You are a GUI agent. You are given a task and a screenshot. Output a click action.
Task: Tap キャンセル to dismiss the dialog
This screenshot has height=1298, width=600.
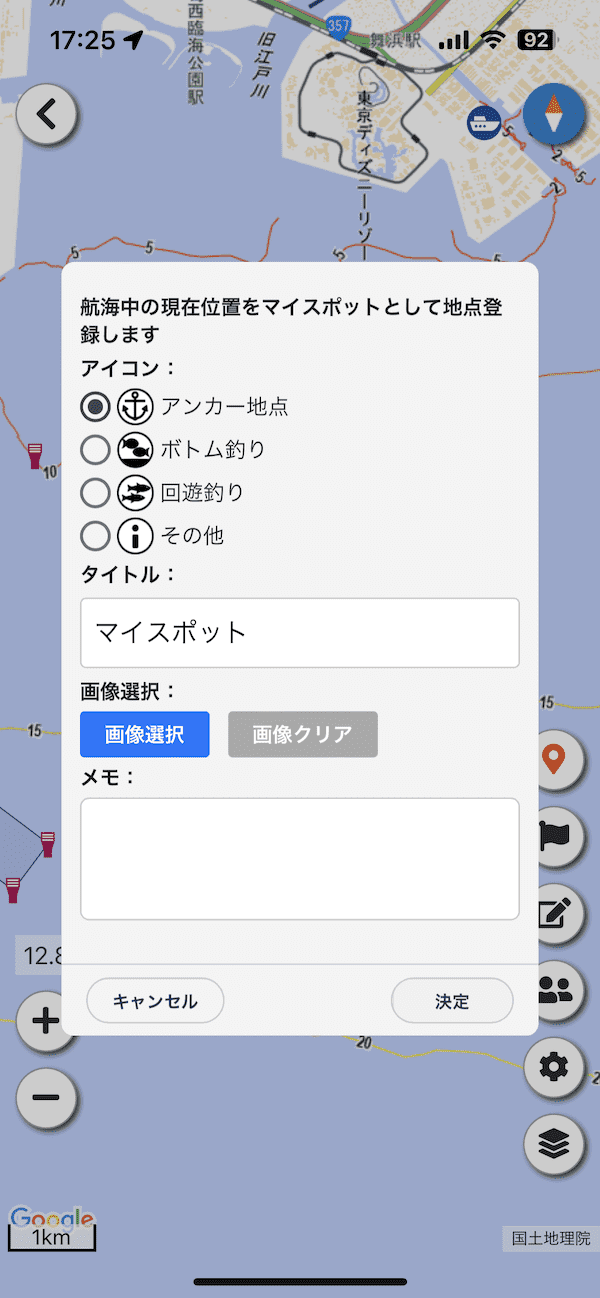coord(155,1001)
